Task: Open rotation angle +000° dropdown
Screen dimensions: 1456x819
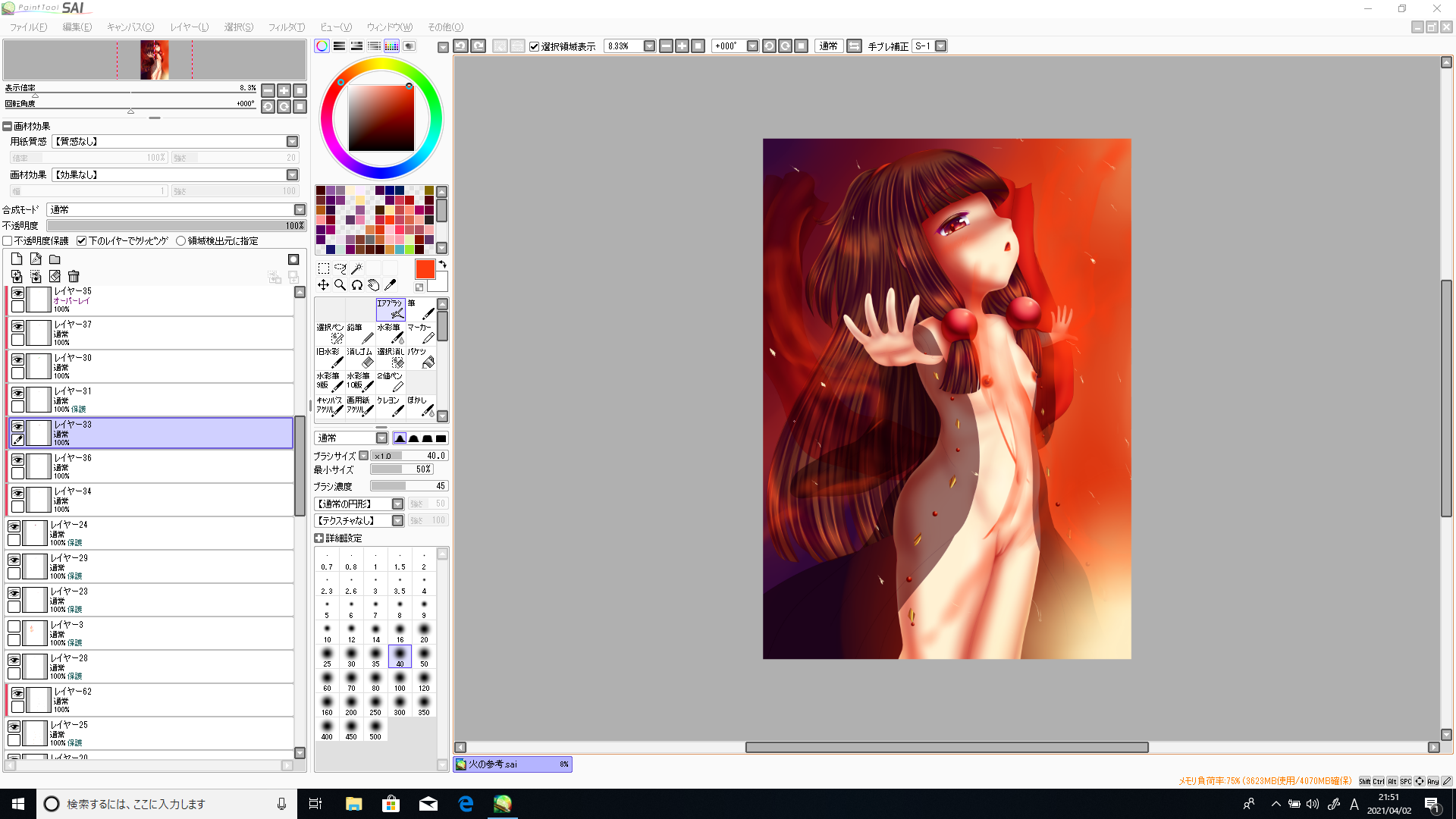Action: coord(752,46)
